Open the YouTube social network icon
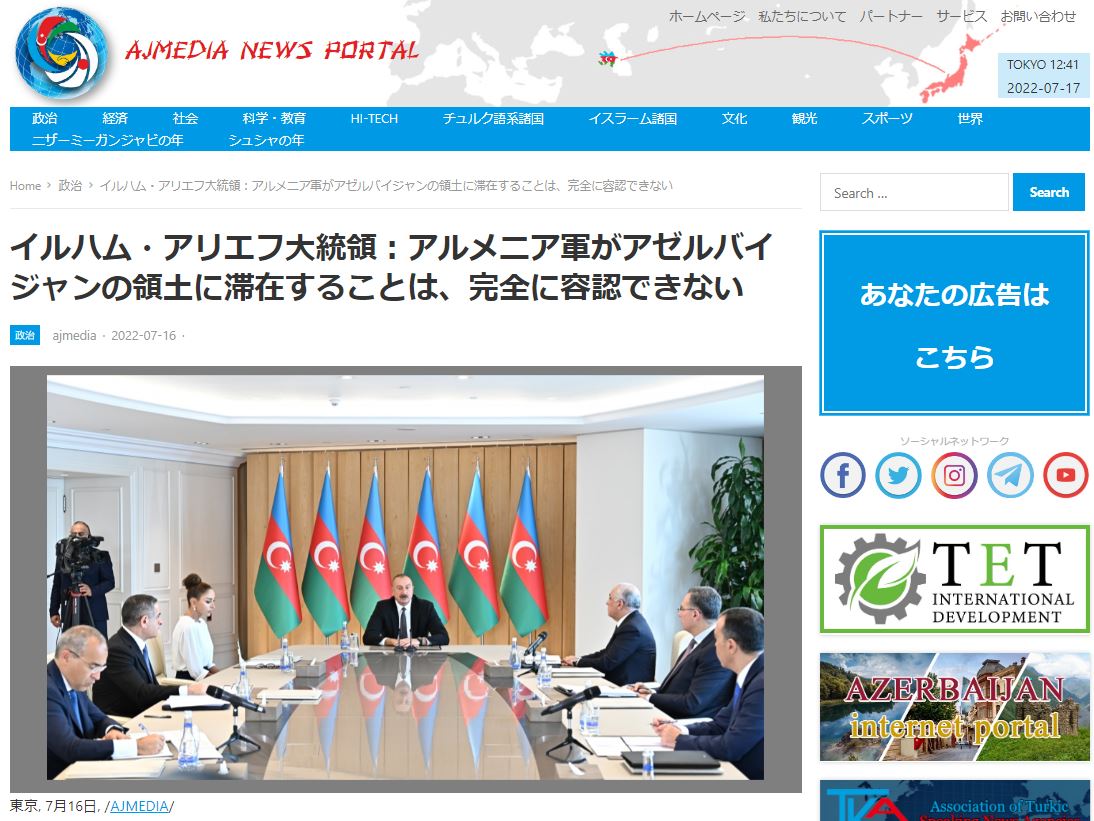Viewport: 1094px width, 821px height. [x=1065, y=476]
